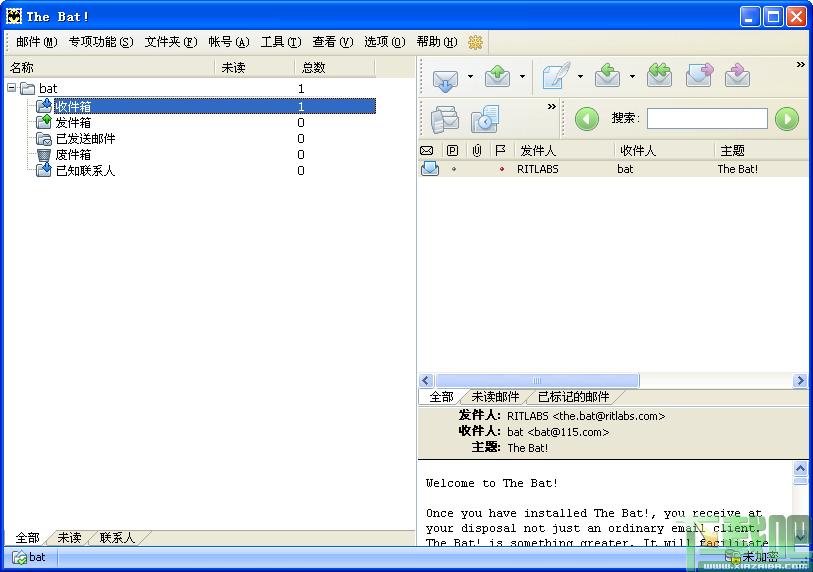Switch to the 未读邮件 tab
813x572 pixels.
495,397
